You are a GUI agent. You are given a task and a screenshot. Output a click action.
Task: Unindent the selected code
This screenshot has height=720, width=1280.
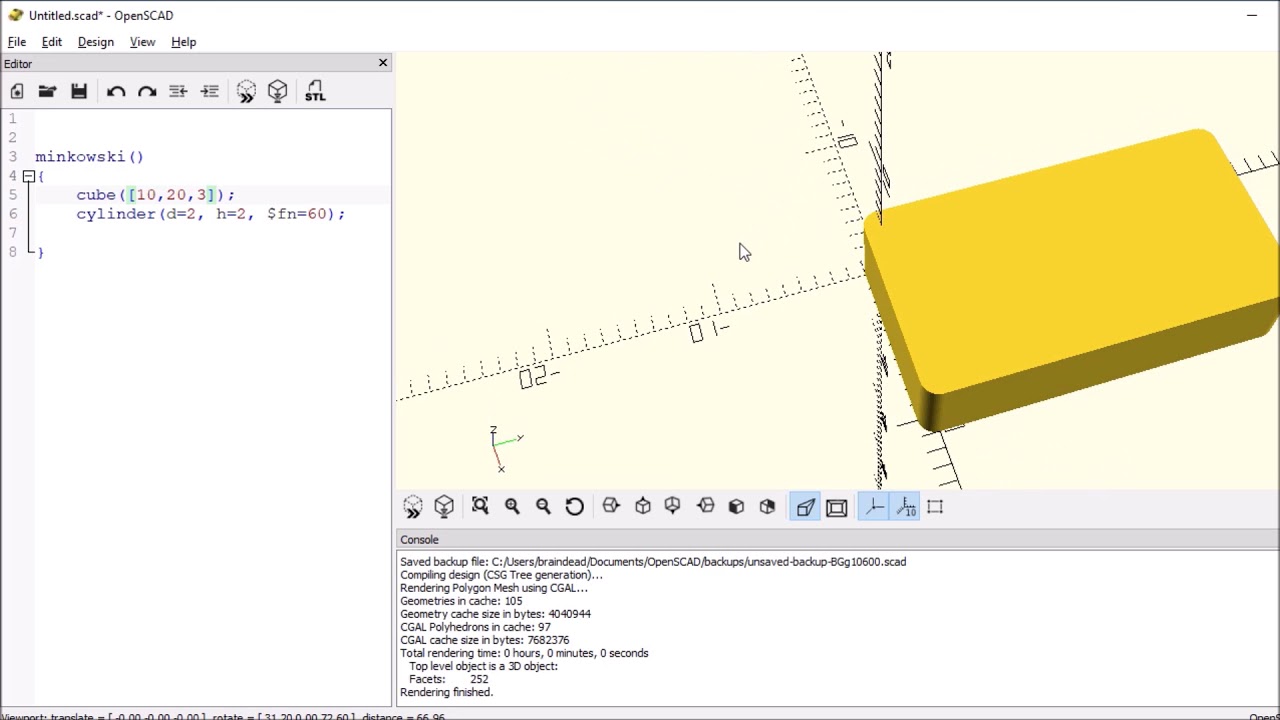pos(178,92)
